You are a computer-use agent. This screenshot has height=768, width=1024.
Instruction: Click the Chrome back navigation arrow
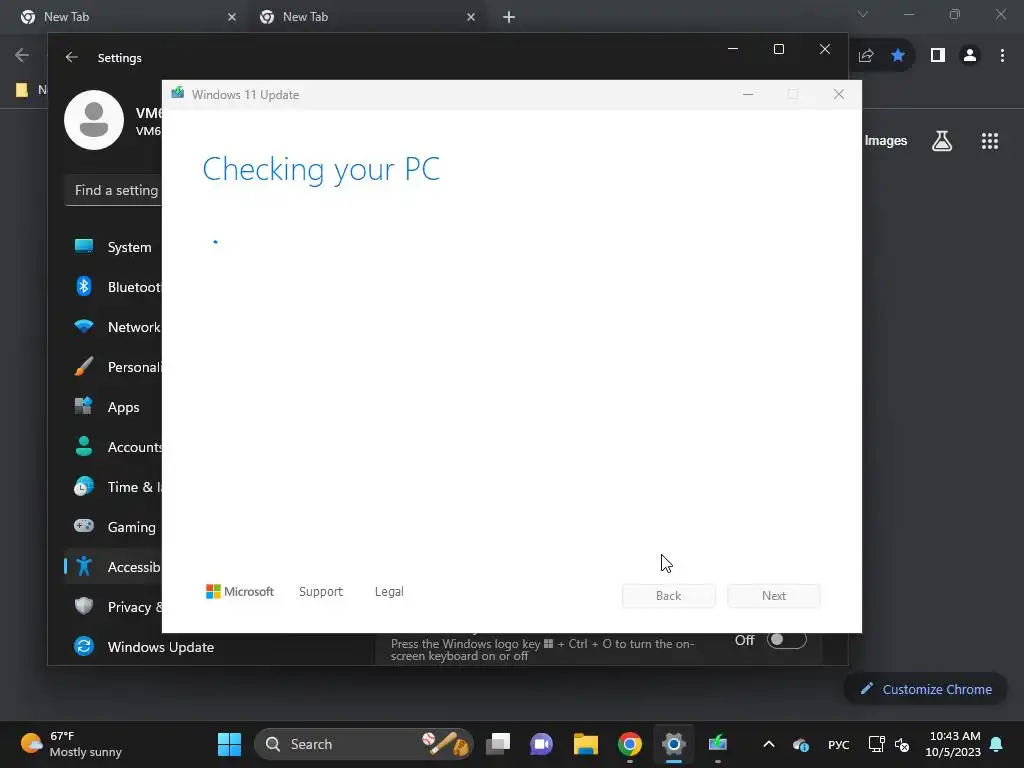pos(22,56)
